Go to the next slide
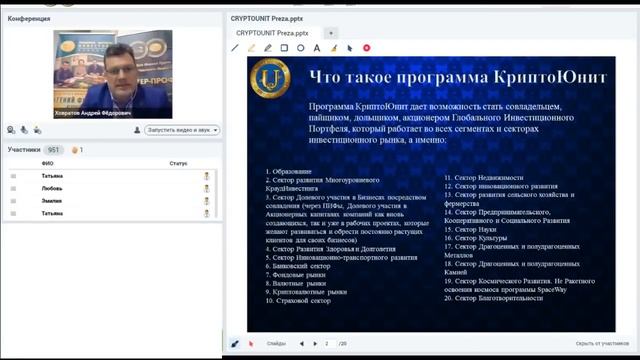 315,344
